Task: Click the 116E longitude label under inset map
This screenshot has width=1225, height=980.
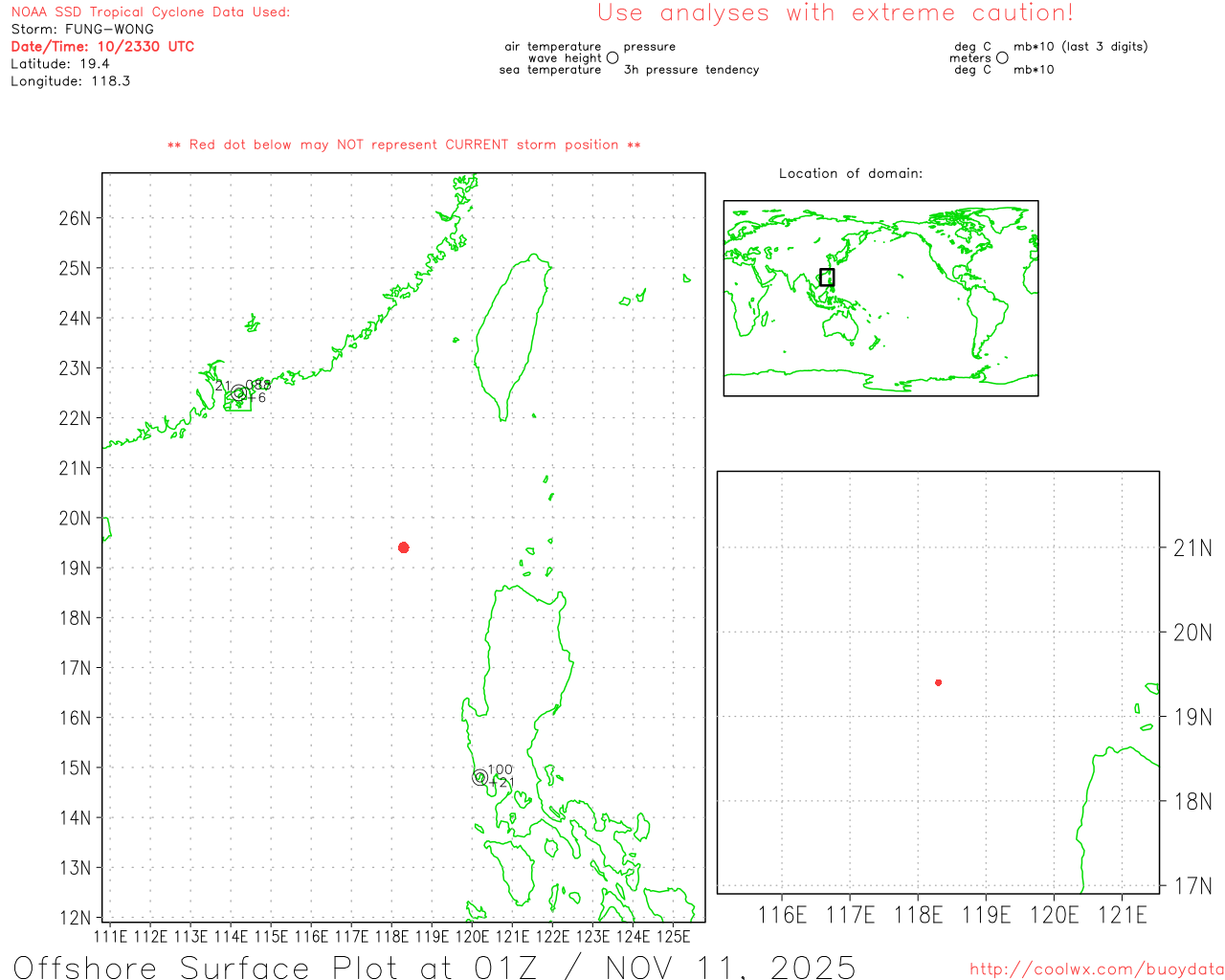Action: pos(782,915)
